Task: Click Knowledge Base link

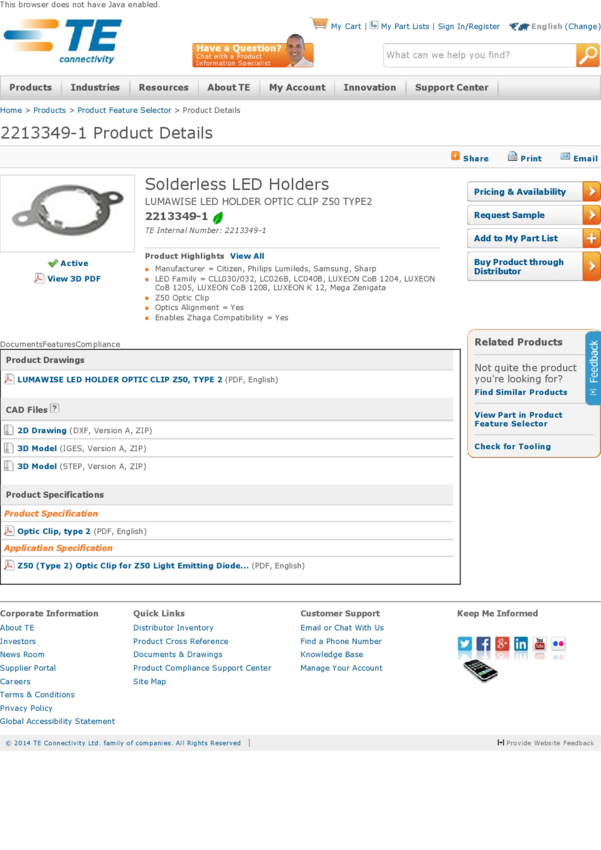Action: click(x=332, y=654)
